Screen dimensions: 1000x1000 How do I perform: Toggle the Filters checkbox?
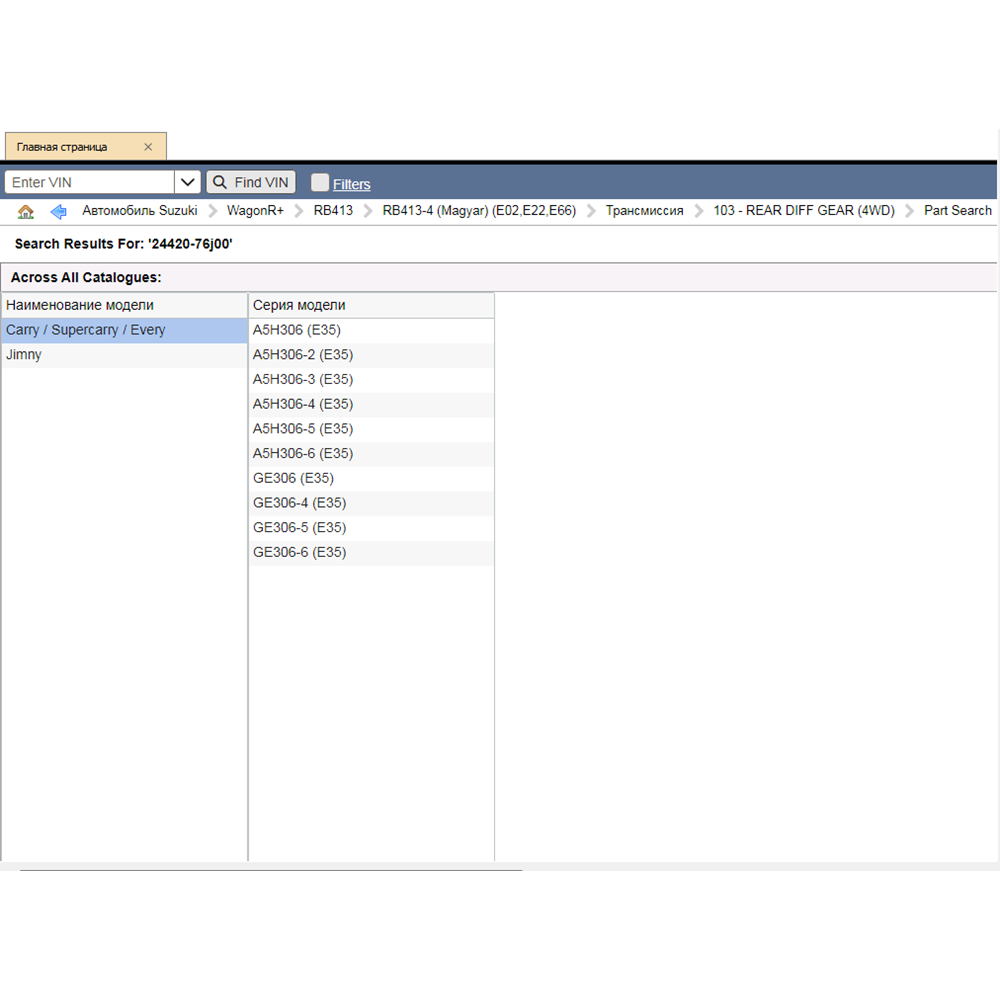[320, 182]
